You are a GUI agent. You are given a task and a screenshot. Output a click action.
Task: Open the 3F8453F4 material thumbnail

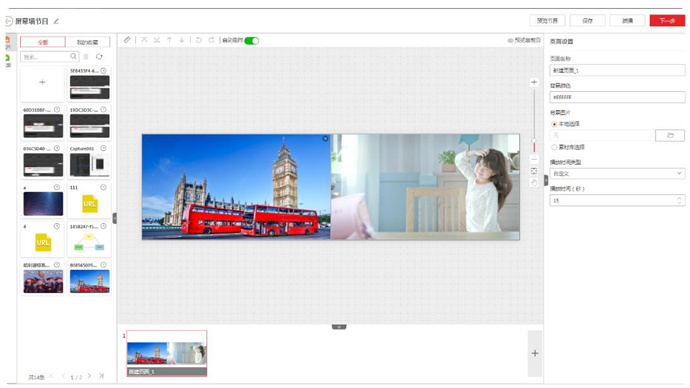pyautogui.click(x=90, y=87)
